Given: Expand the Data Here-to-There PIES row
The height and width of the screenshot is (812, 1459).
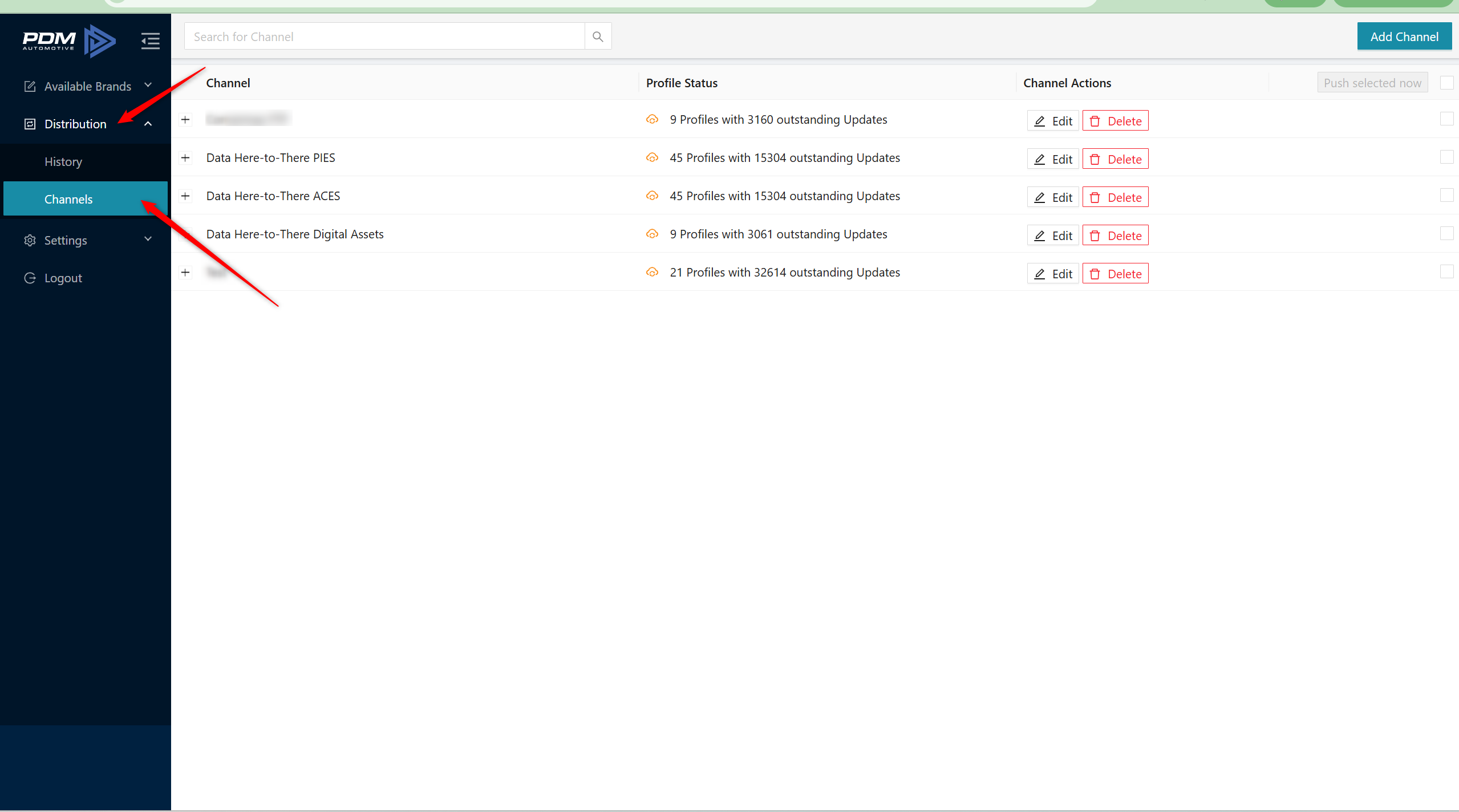Looking at the screenshot, I should [185, 157].
